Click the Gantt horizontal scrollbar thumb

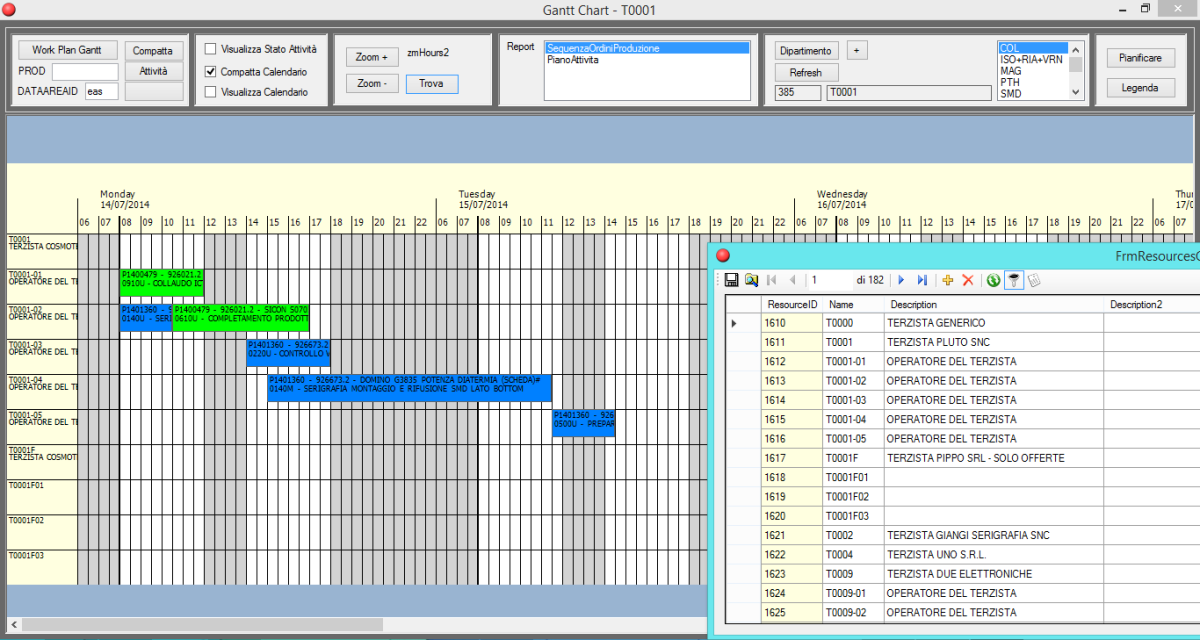tap(202, 624)
